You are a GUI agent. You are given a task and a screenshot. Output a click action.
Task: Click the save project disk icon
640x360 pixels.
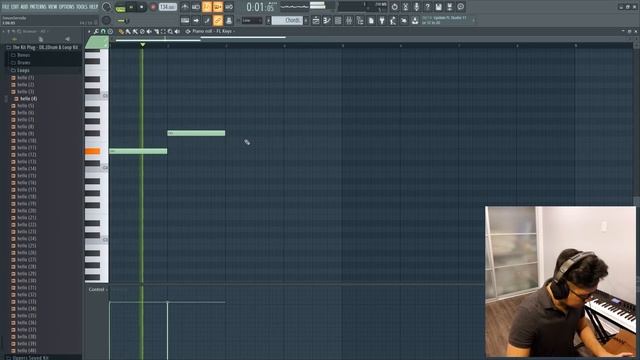pos(438,7)
